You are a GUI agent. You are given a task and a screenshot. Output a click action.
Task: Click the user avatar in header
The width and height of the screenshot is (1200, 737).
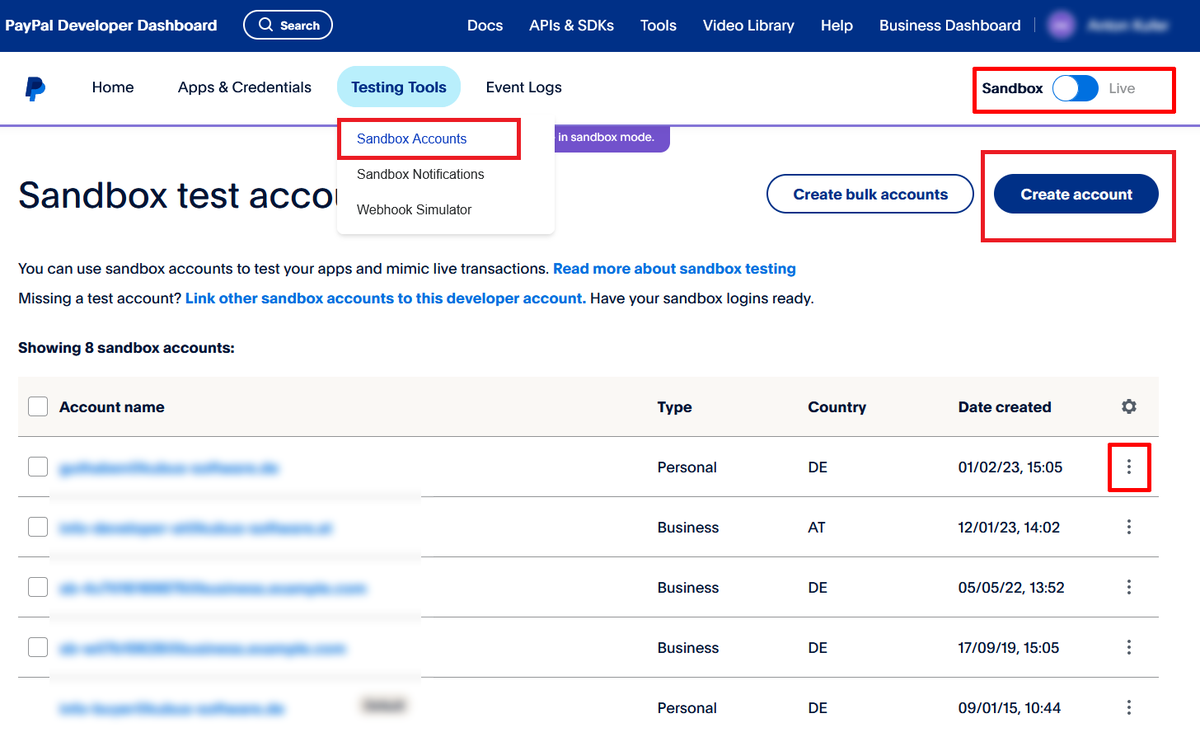pyautogui.click(x=1061, y=25)
